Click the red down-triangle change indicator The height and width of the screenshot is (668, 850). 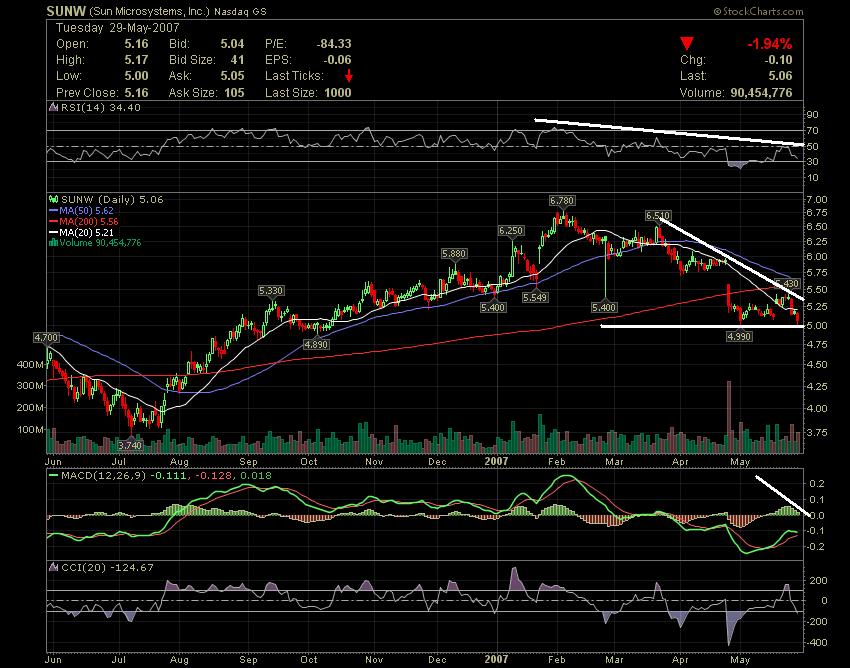coord(687,44)
